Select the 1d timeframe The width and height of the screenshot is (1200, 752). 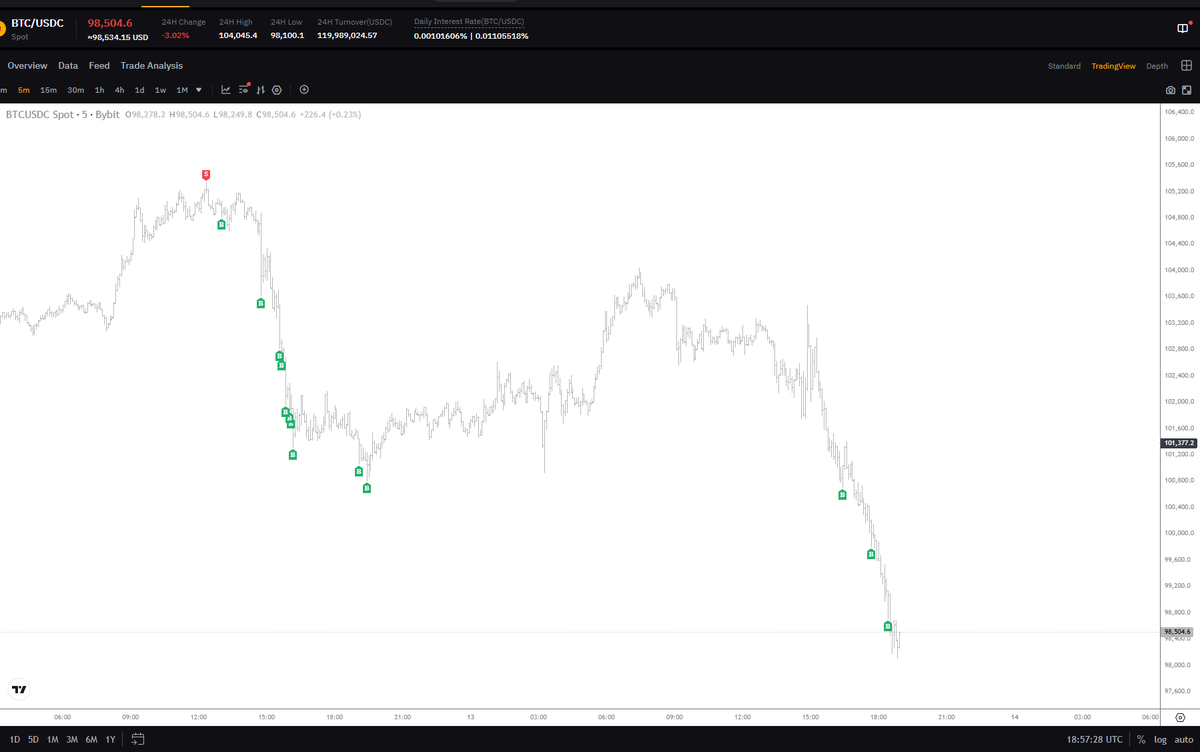140,90
